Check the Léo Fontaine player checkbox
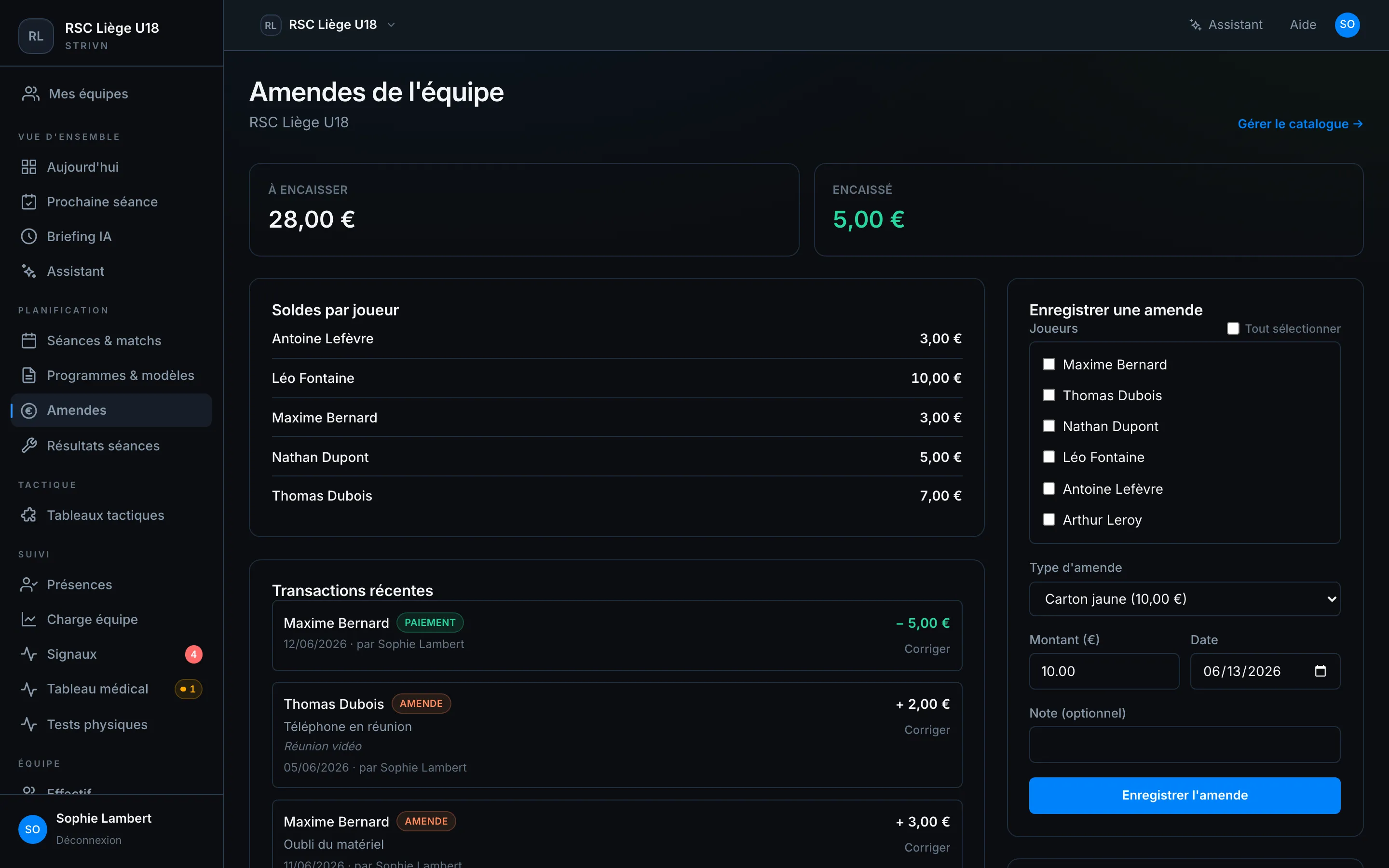 (x=1049, y=457)
